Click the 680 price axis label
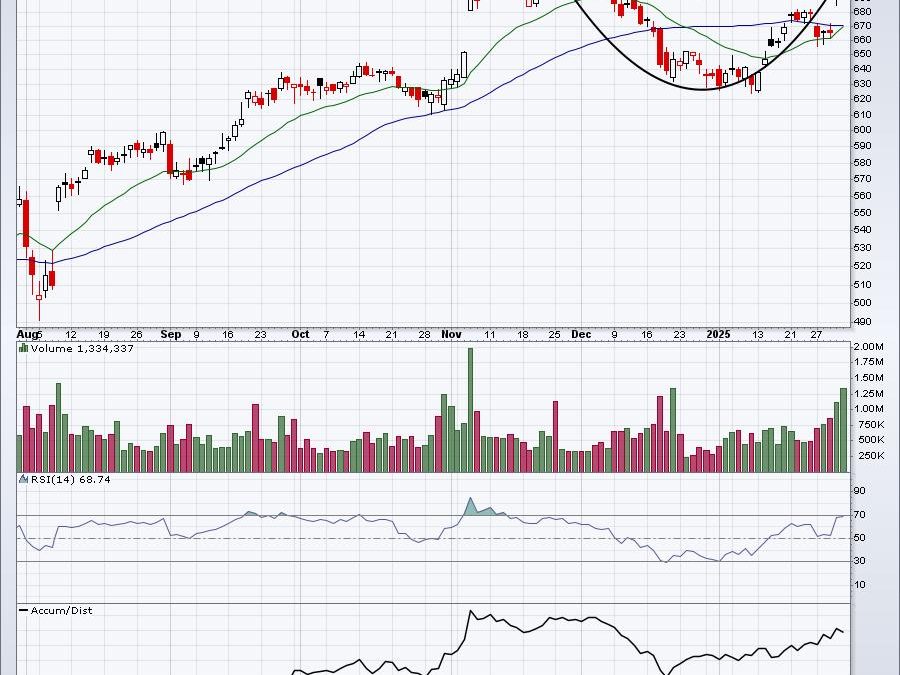900x675 pixels. point(863,11)
